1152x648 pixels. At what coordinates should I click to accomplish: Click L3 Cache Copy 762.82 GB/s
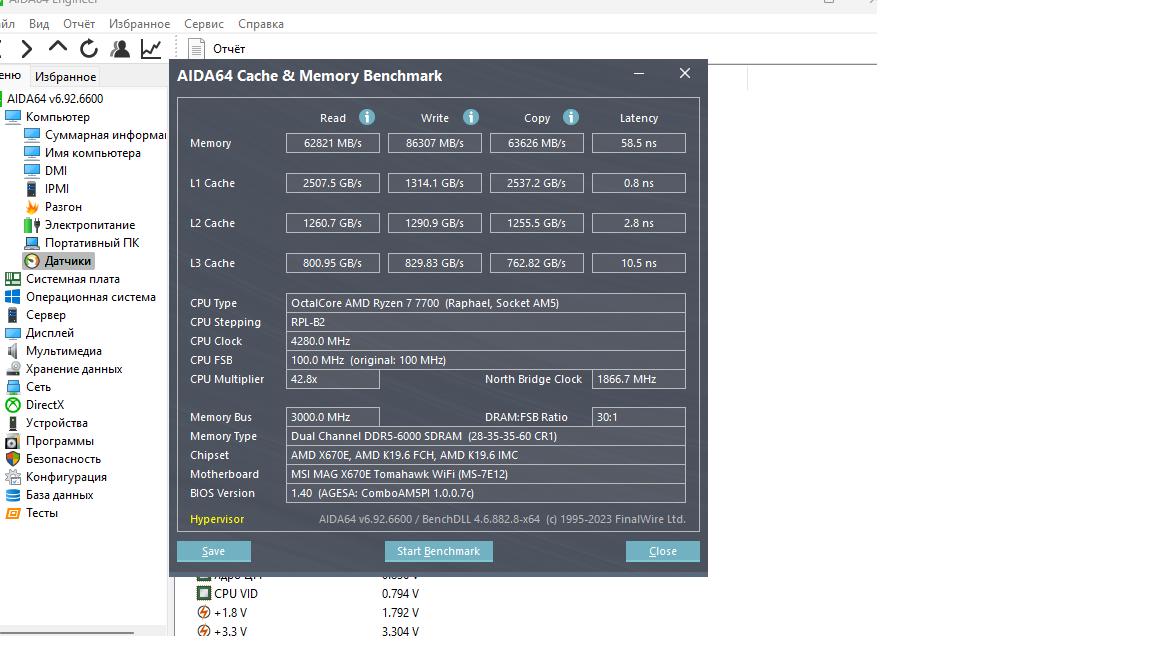537,263
